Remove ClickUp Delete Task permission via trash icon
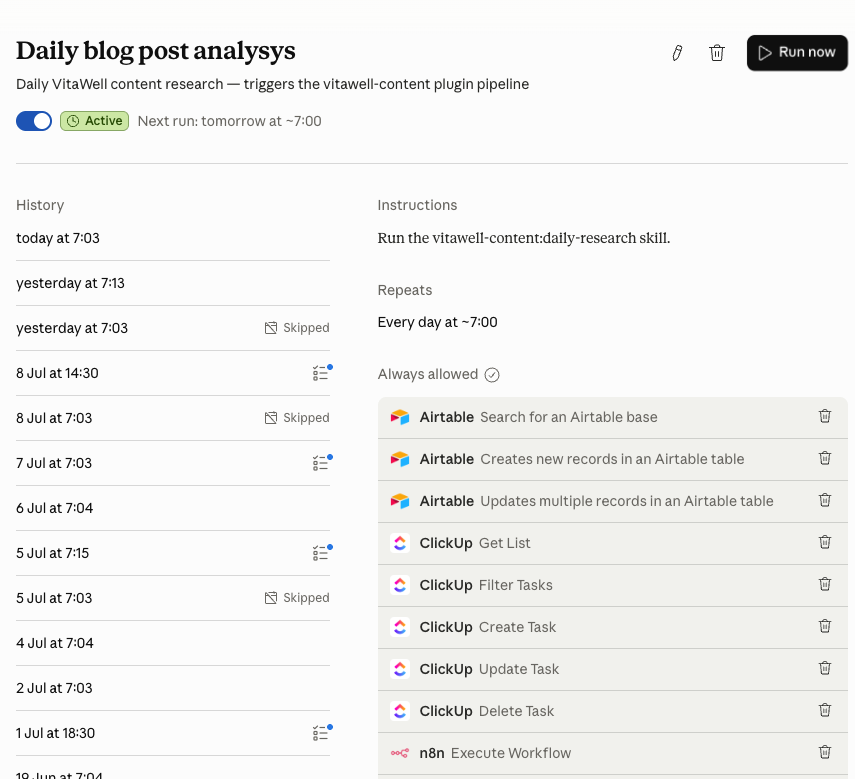The width and height of the screenshot is (855, 779). (x=824, y=710)
